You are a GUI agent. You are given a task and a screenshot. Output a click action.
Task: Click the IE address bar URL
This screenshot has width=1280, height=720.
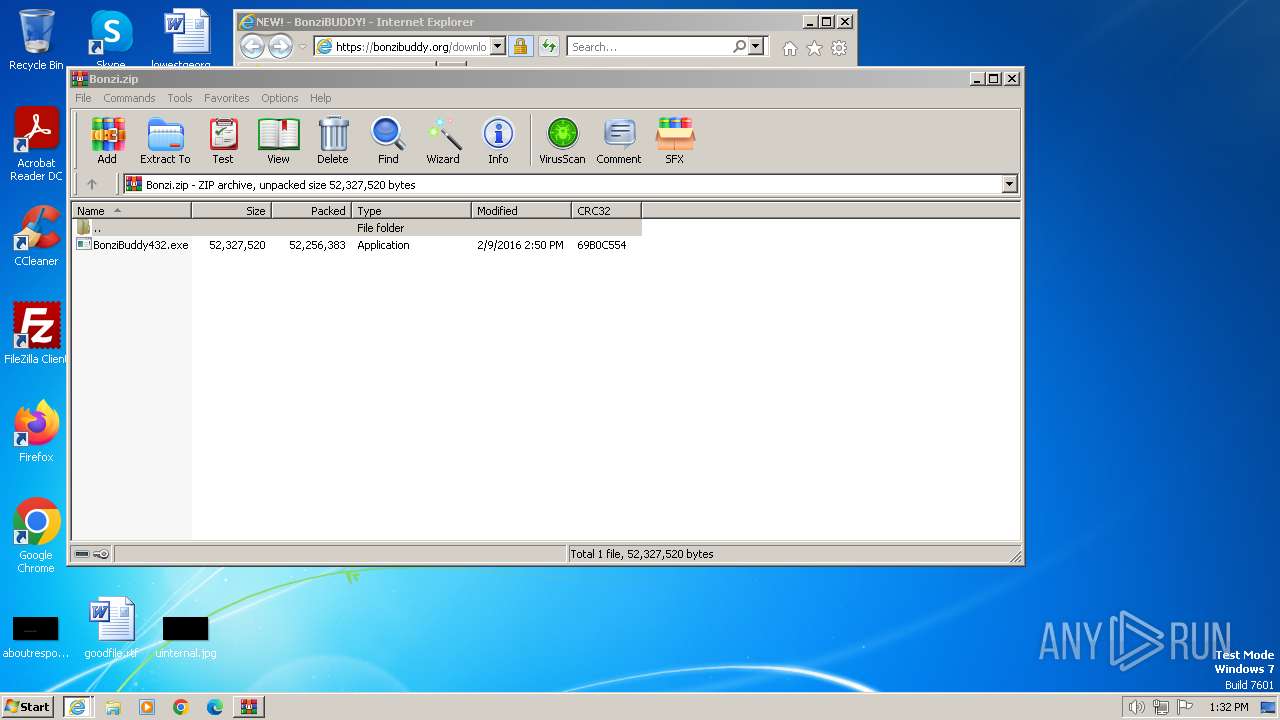tap(410, 47)
